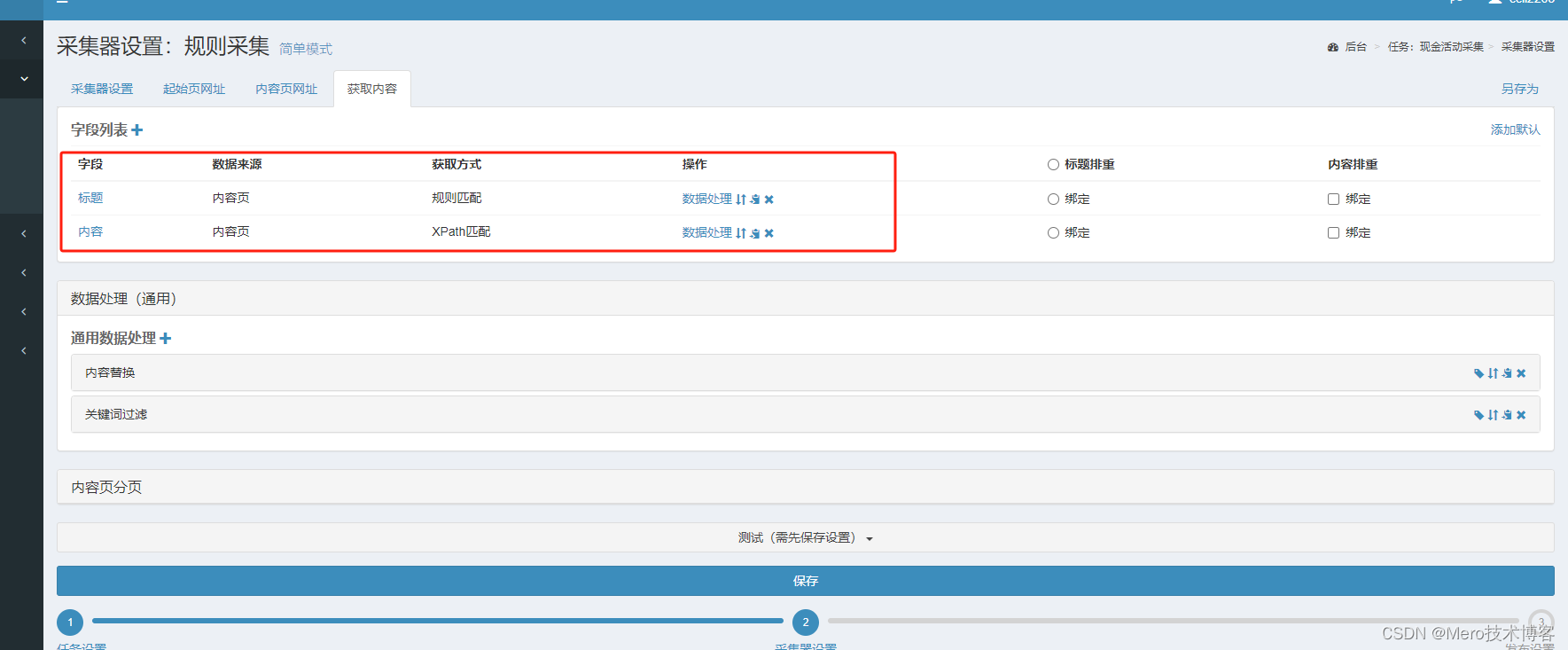Switch to 简单模式 link

(x=306, y=49)
